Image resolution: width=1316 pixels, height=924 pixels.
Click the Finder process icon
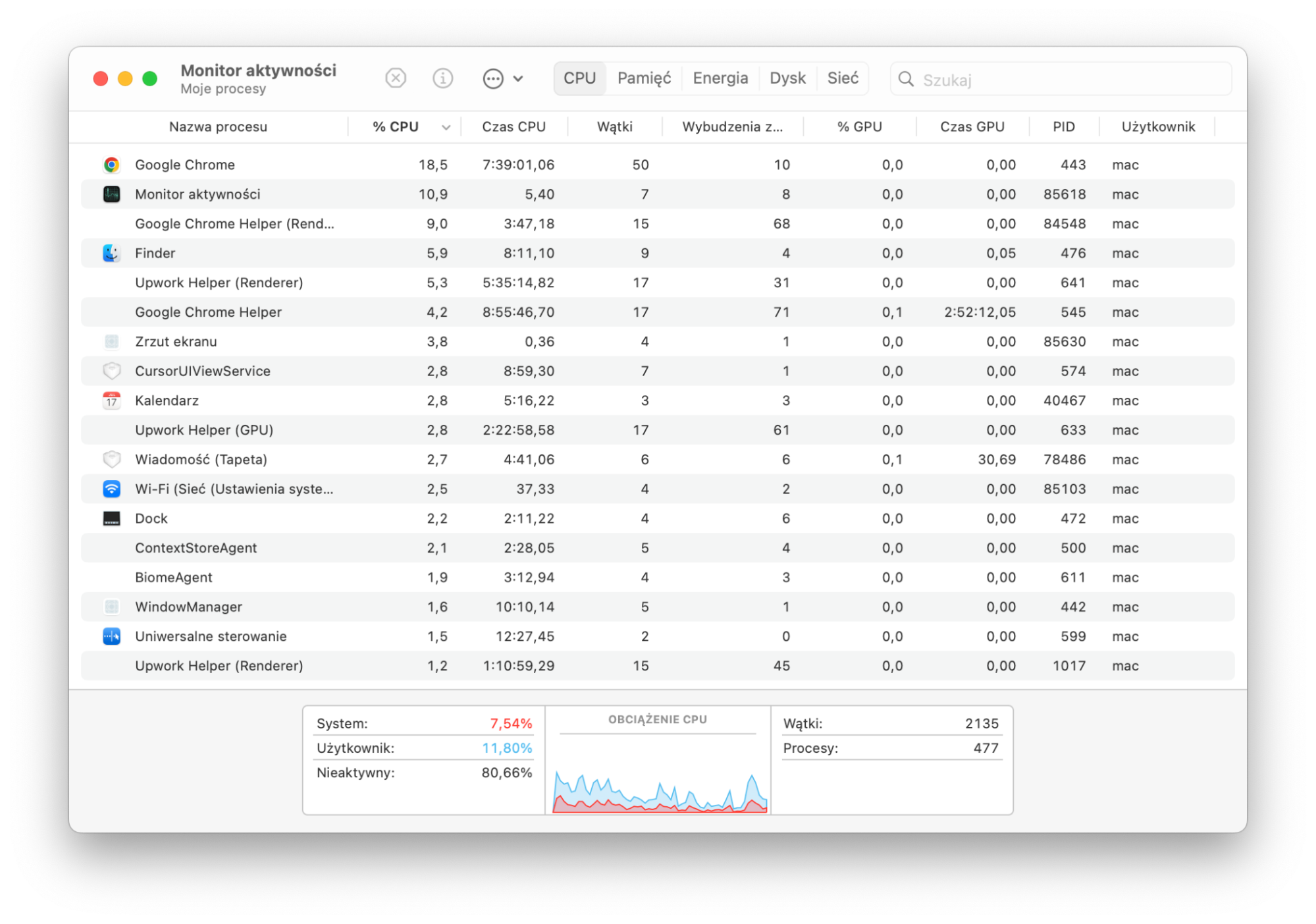pyautogui.click(x=111, y=253)
